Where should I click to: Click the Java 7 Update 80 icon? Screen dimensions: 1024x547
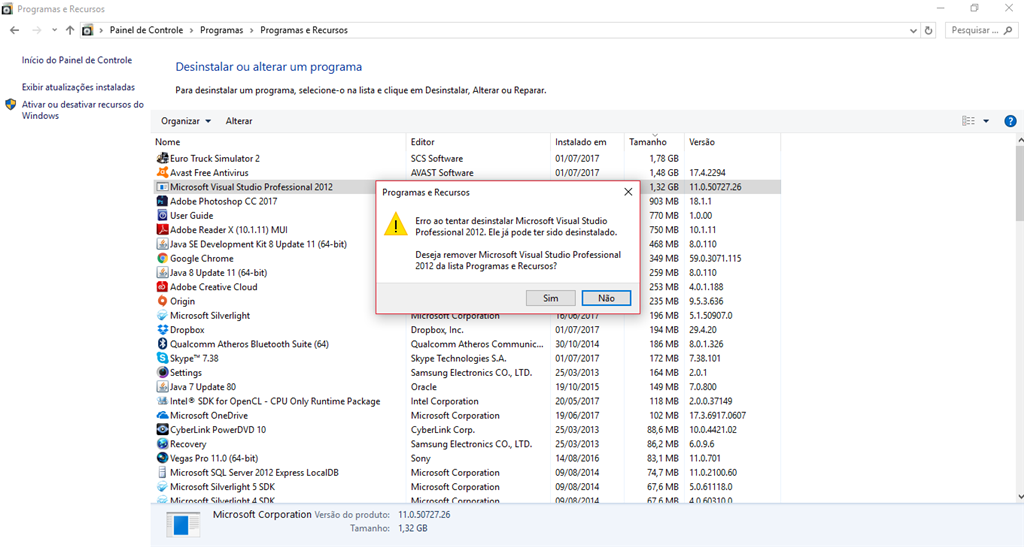coord(162,387)
